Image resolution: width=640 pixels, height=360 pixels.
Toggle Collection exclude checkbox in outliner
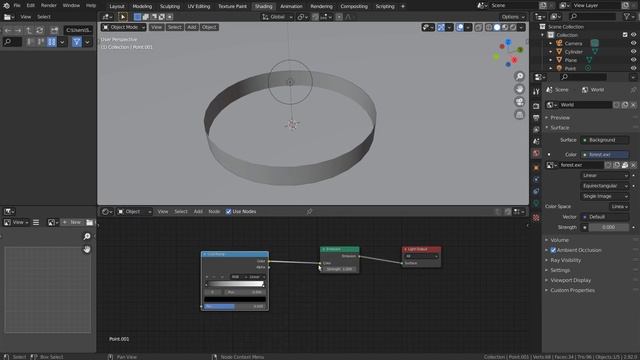(625, 35)
